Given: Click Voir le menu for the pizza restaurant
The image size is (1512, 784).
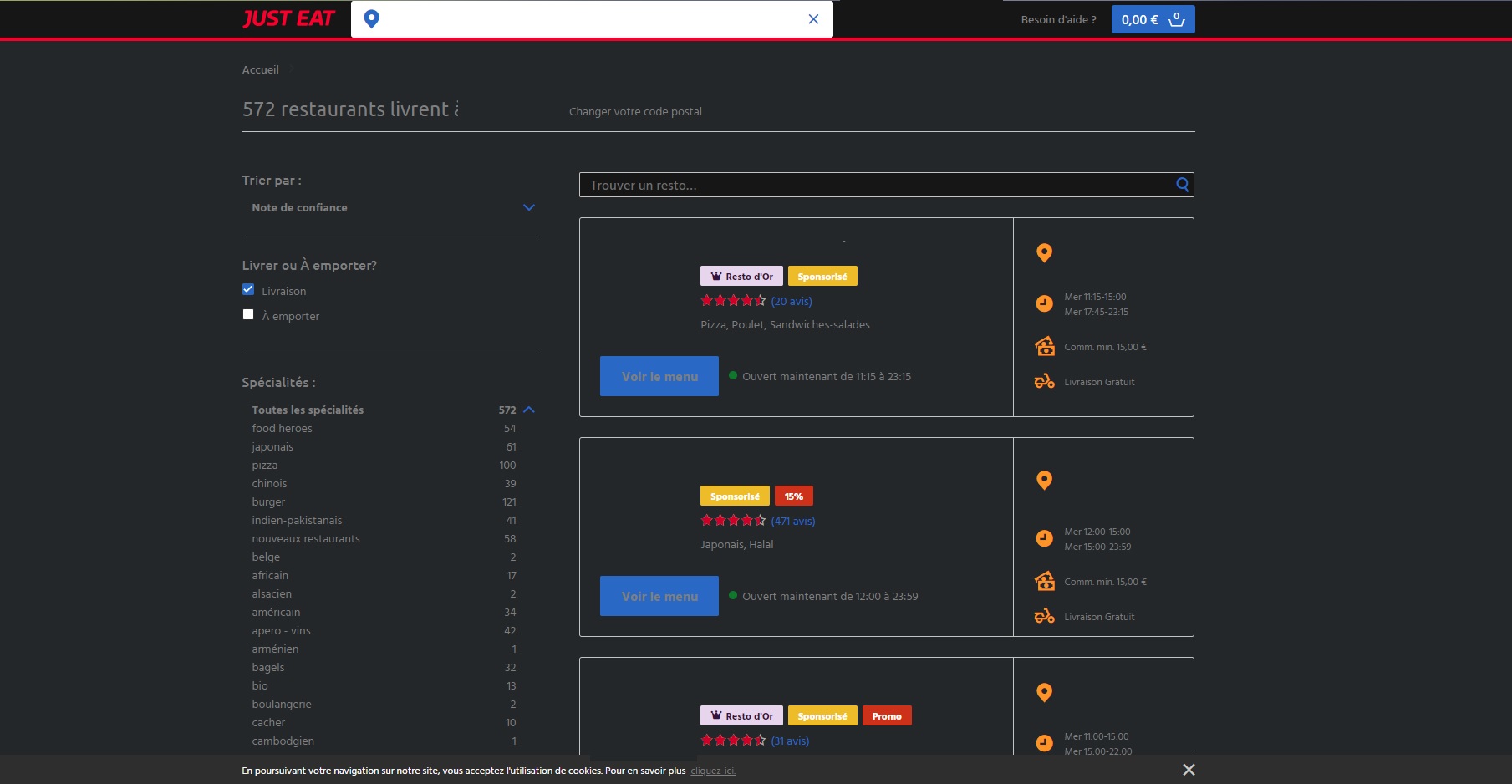Looking at the screenshot, I should (659, 376).
